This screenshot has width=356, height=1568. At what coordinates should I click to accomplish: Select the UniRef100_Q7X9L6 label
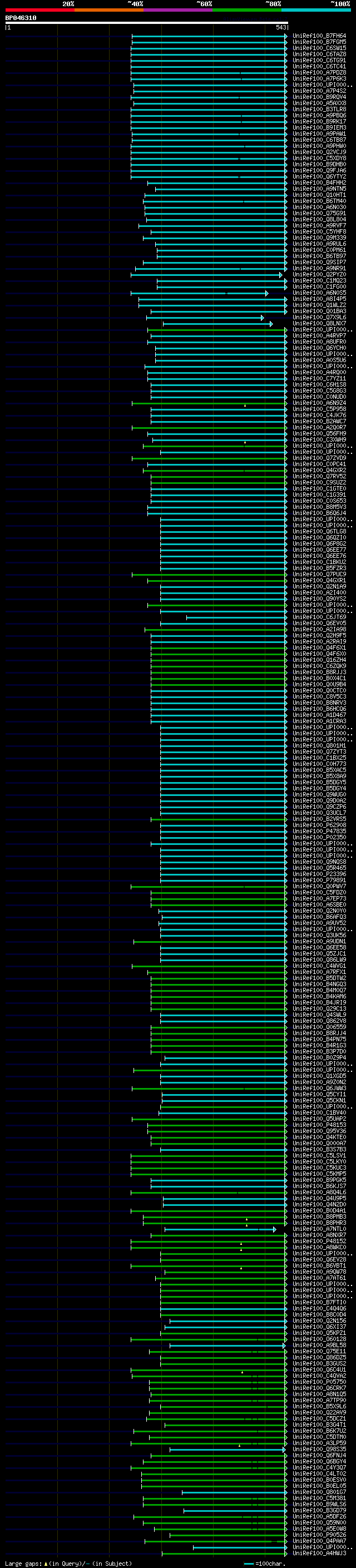click(319, 318)
